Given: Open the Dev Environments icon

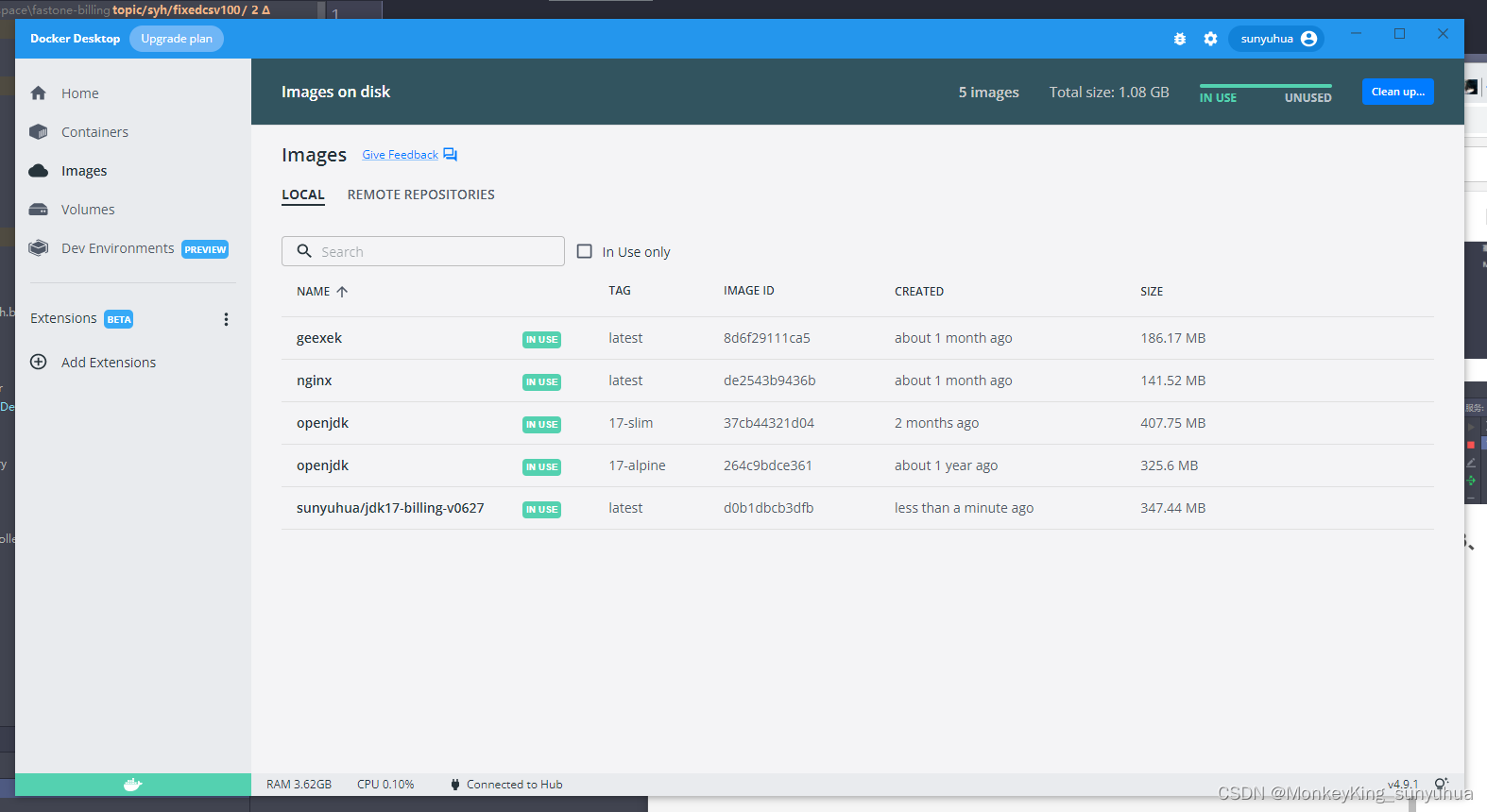Looking at the screenshot, I should pyautogui.click(x=39, y=248).
